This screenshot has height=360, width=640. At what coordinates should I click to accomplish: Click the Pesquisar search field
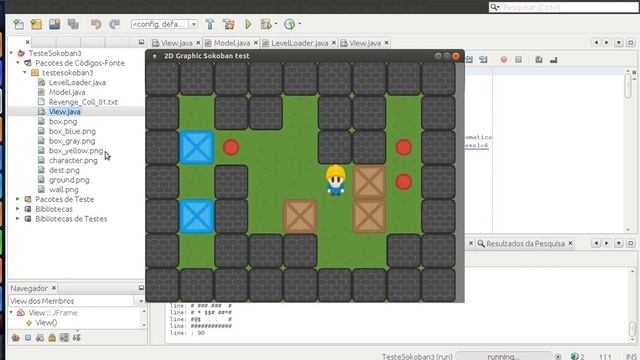click(563, 7)
